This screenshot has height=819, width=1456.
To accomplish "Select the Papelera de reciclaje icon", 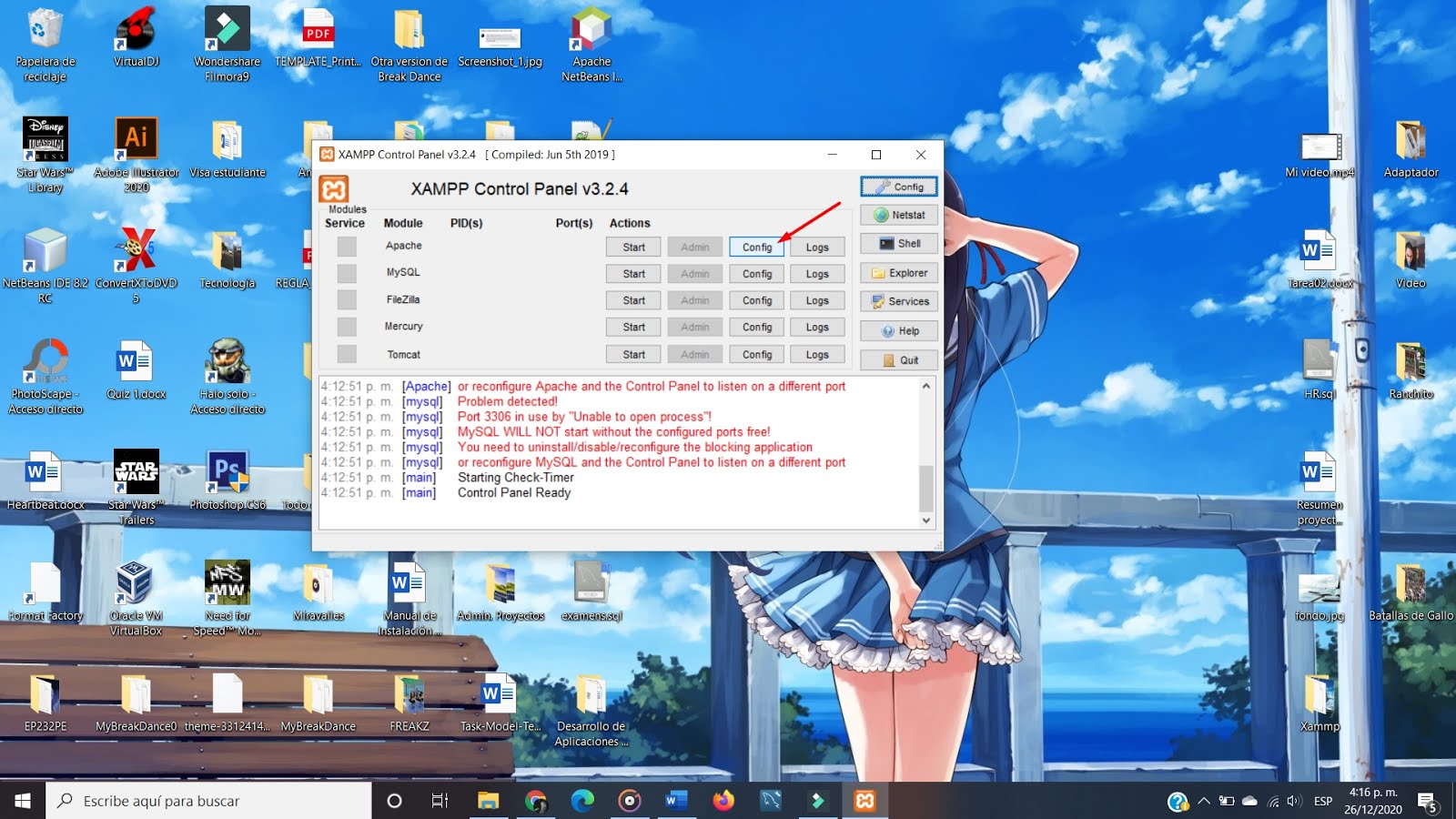I will (x=45, y=44).
